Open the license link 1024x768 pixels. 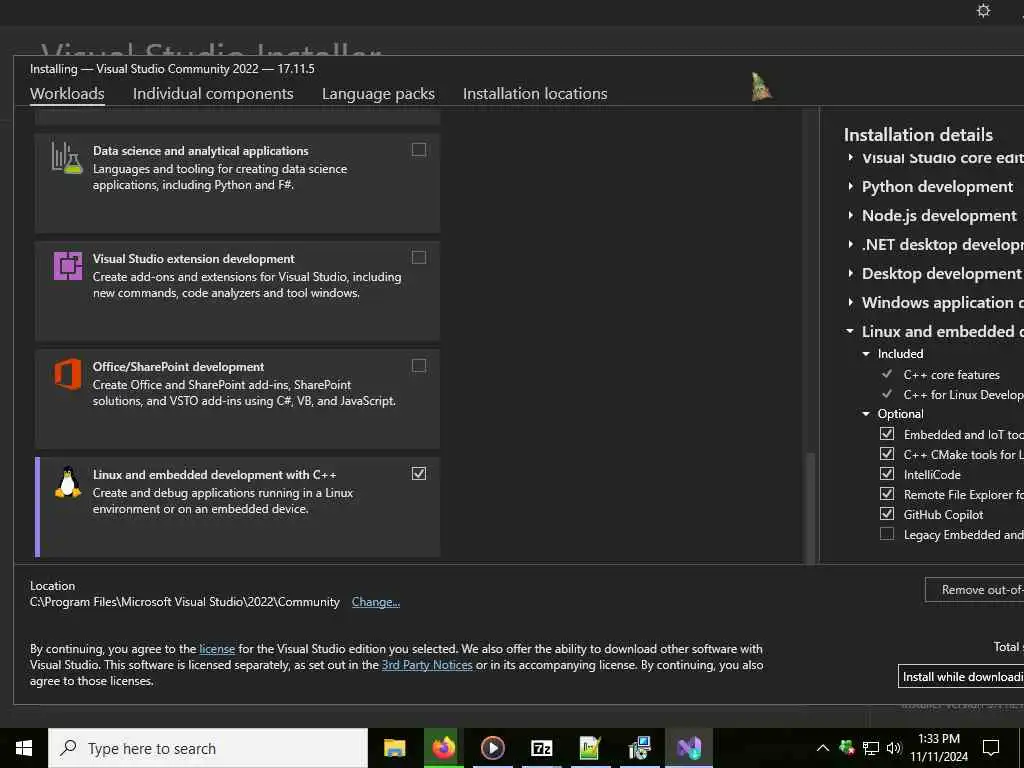pos(217,648)
